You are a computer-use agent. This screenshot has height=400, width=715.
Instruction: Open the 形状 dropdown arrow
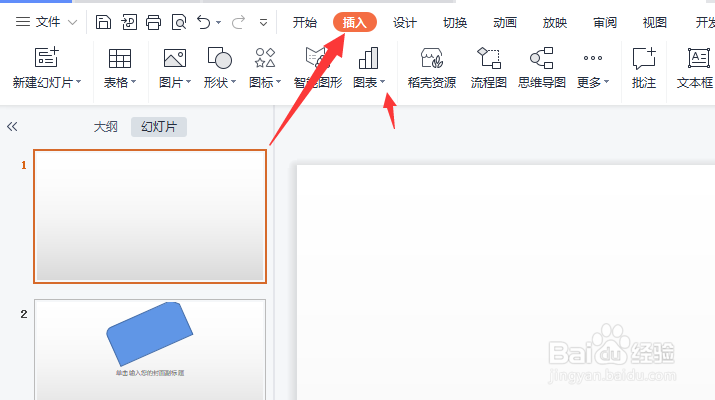[233, 82]
